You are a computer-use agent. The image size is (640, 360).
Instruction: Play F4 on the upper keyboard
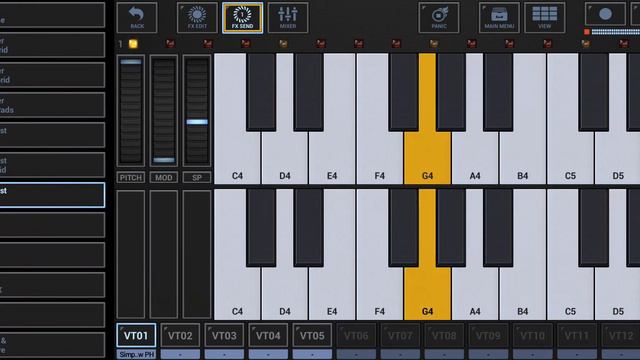380,159
